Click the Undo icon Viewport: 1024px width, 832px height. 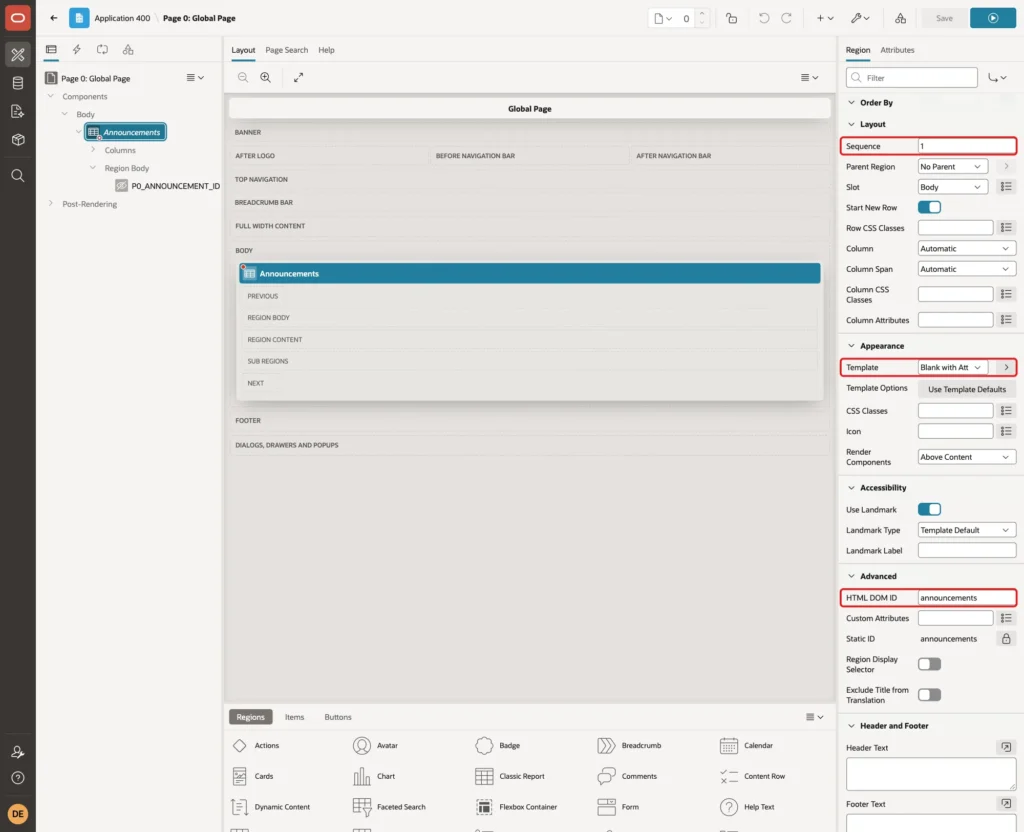[x=763, y=18]
